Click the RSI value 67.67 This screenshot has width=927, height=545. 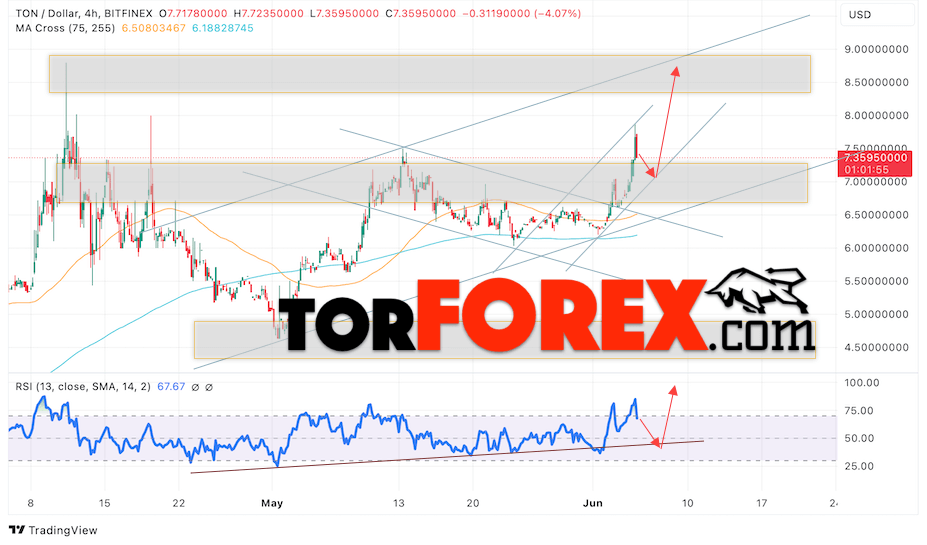[171, 387]
